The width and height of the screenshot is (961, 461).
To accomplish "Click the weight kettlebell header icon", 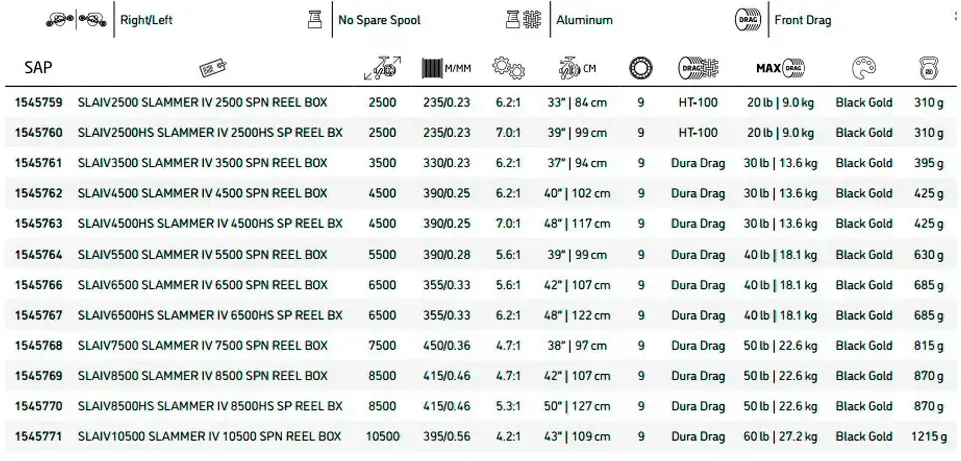I will (x=929, y=68).
